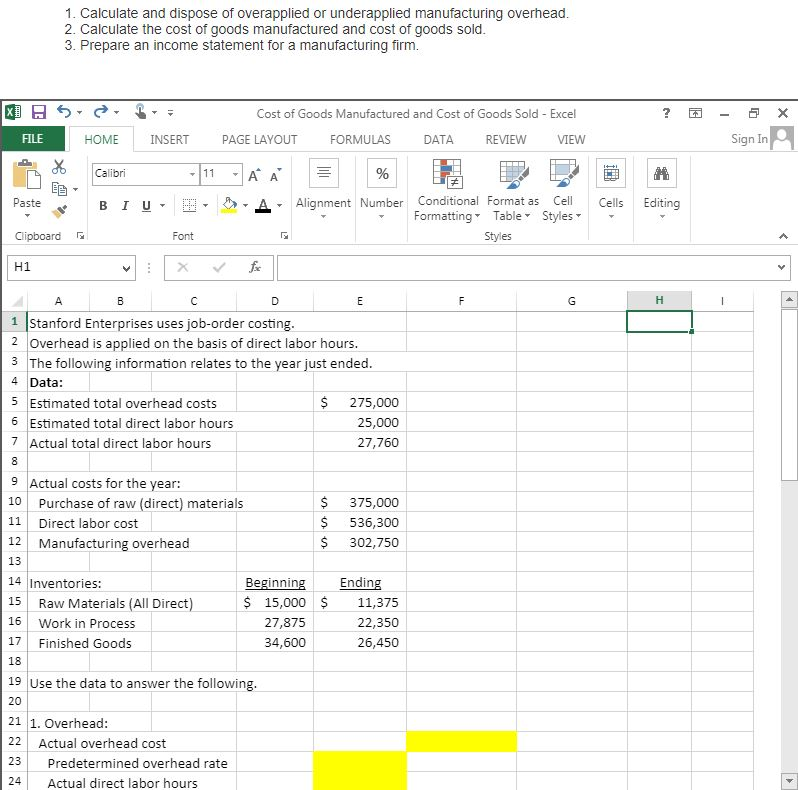Toggle Italic formatting

(125, 206)
